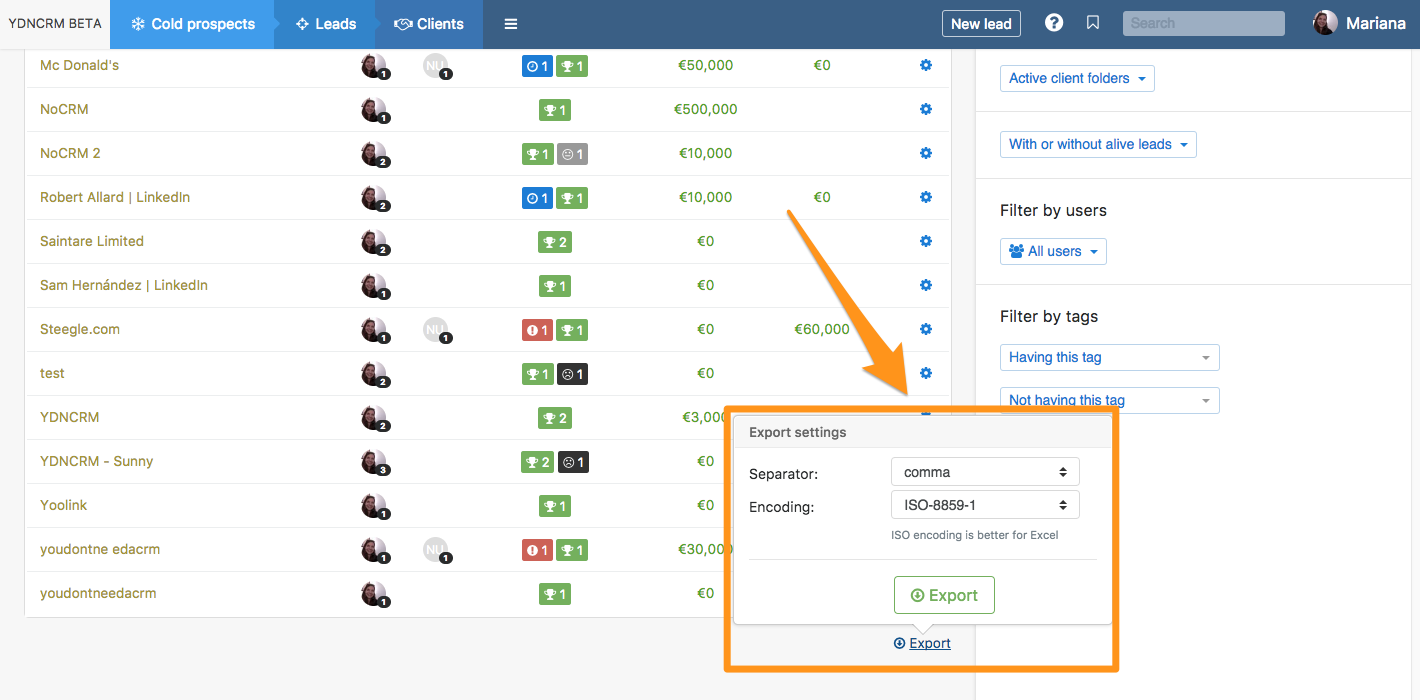Click red overdue badge on Steegle.com
1420x700 pixels.
coord(537,330)
